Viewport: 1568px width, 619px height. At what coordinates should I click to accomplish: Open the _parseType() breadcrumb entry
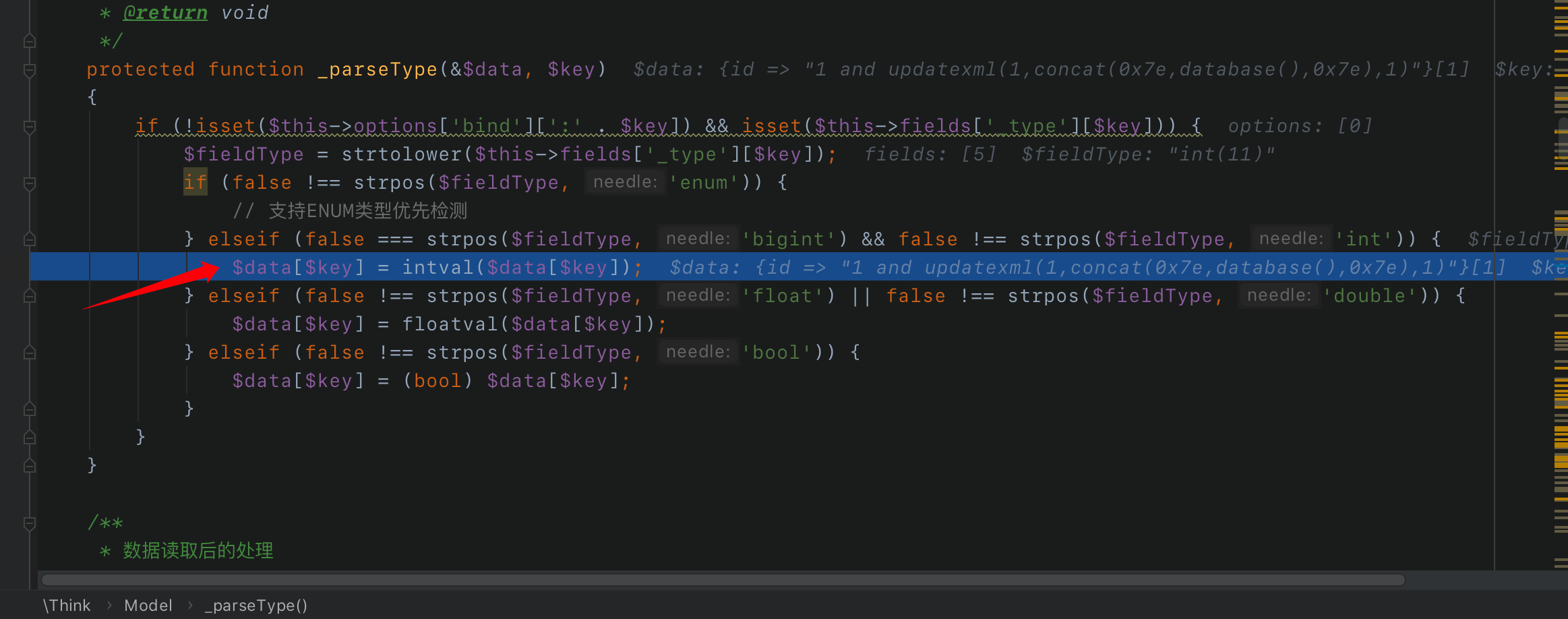point(255,605)
